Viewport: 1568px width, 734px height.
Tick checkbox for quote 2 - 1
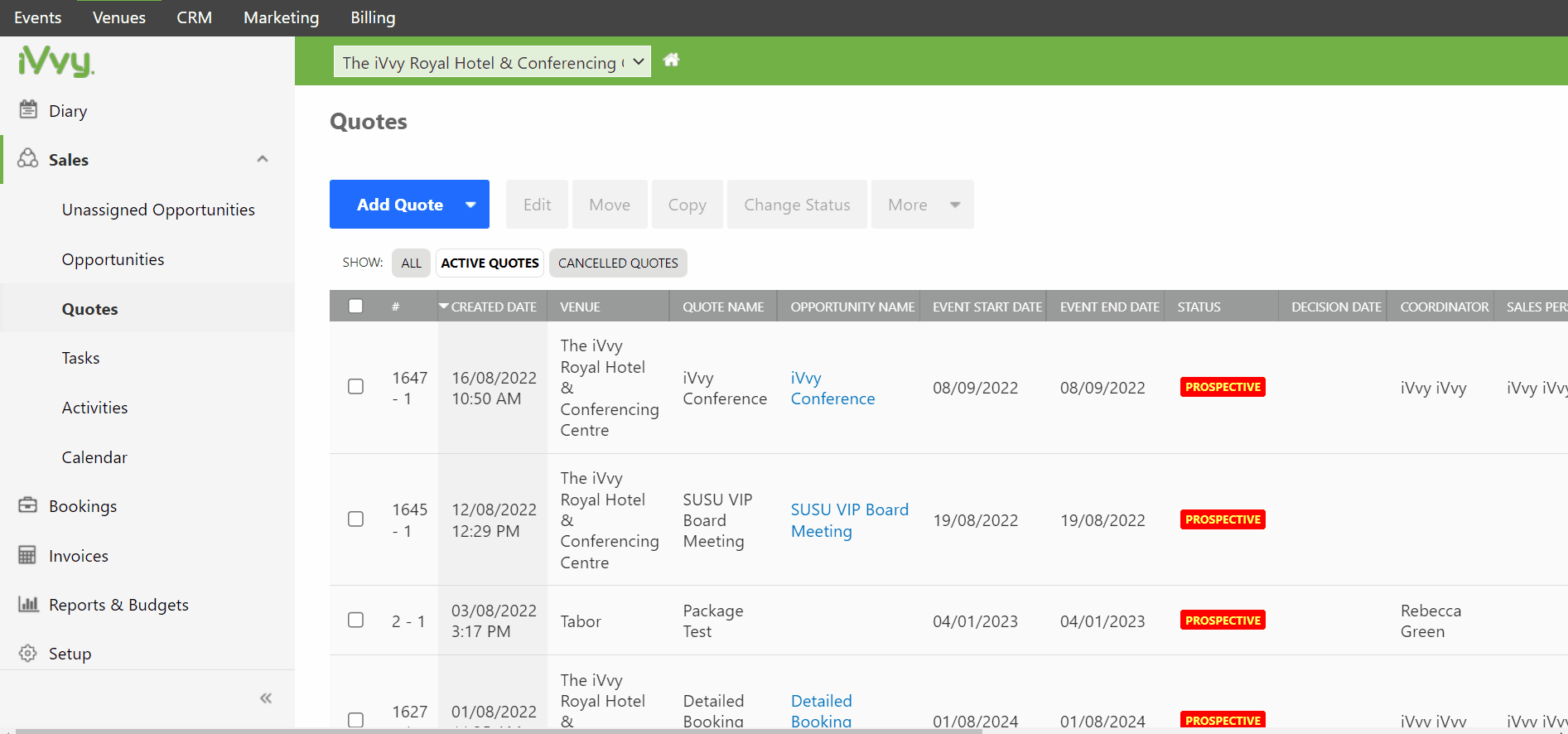coord(355,620)
